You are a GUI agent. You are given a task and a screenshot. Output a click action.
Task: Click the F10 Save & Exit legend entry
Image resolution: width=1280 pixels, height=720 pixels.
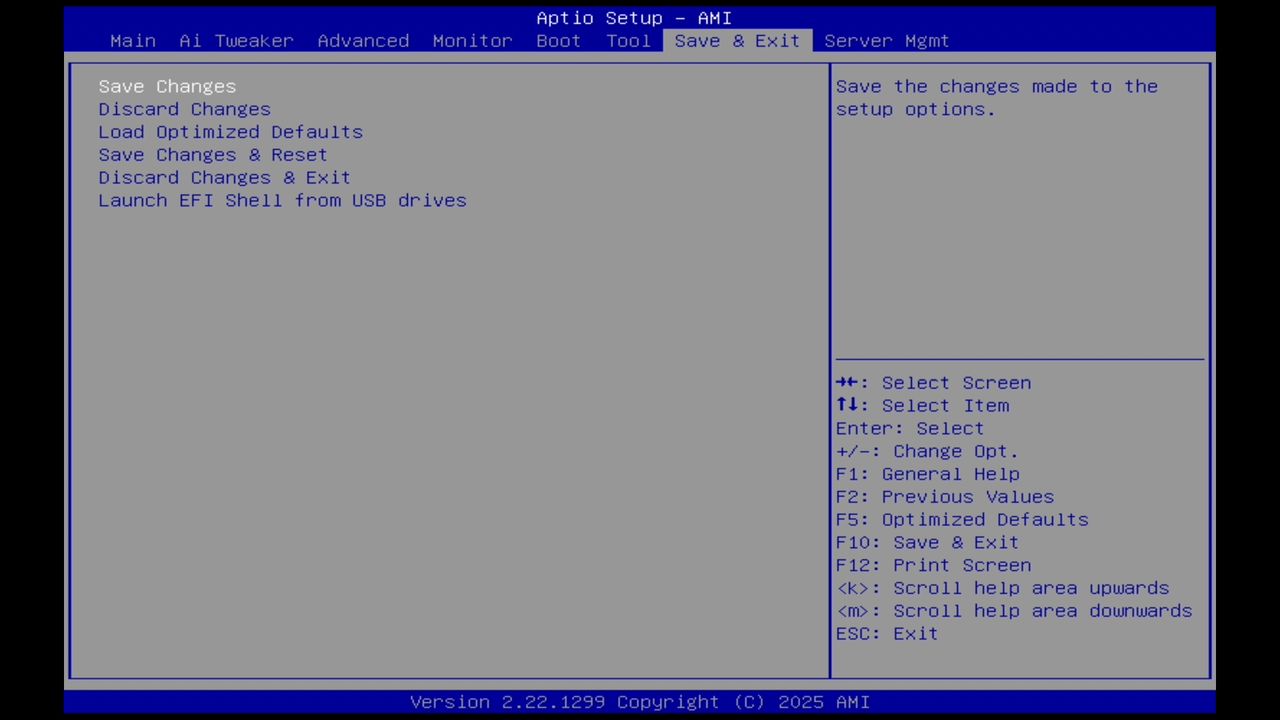tap(927, 542)
